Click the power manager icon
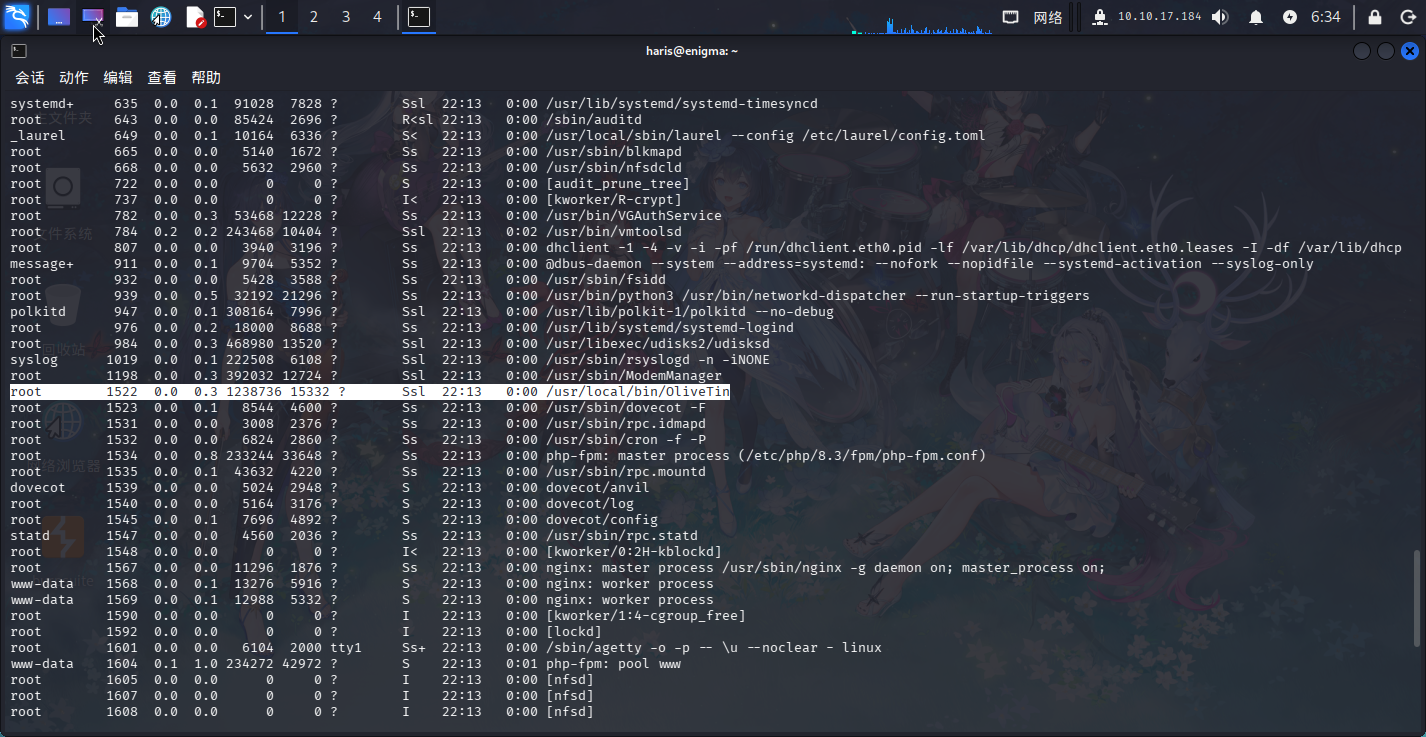This screenshot has height=737, width=1426. [1290, 17]
